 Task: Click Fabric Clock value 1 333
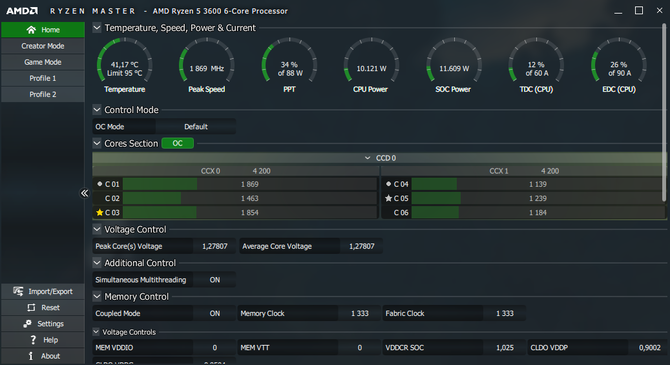(505, 313)
